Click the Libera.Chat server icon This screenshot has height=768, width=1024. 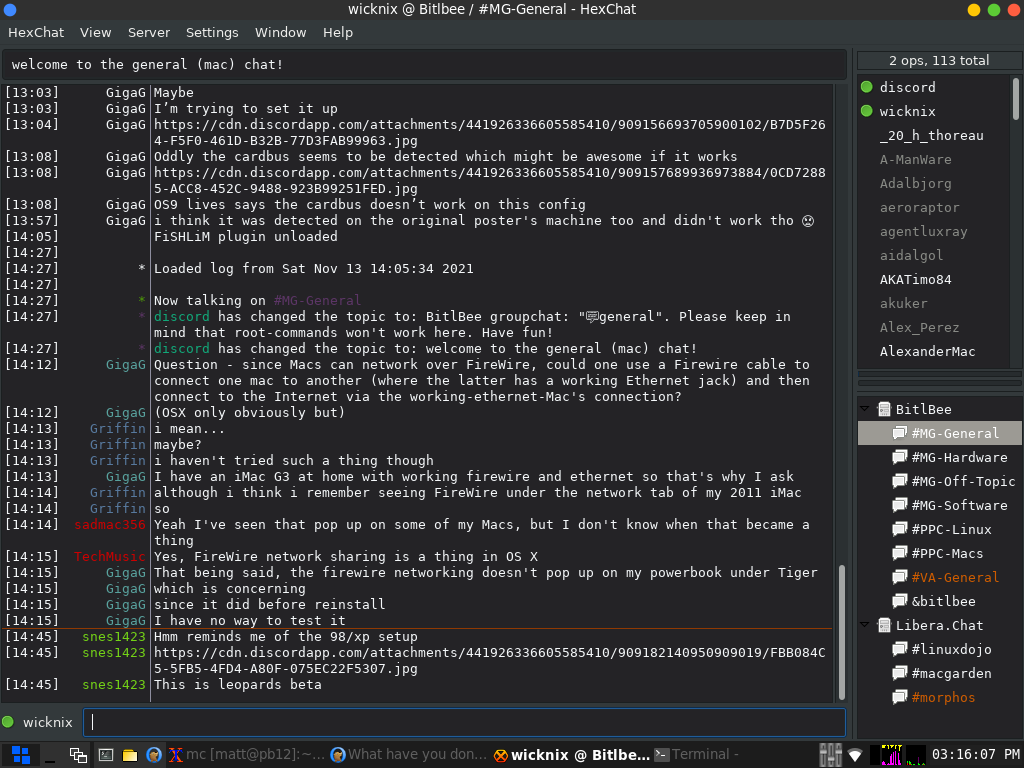pyautogui.click(x=884, y=626)
